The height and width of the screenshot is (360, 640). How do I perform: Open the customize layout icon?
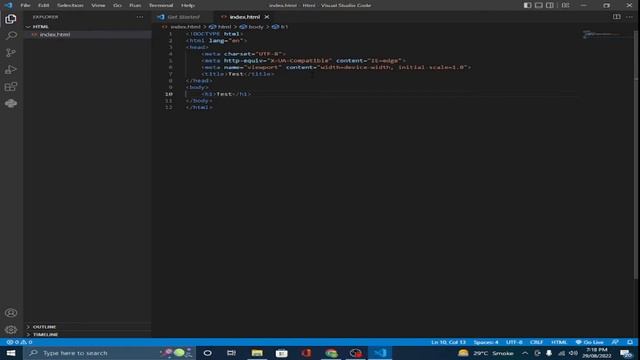pyautogui.click(x=565, y=5)
